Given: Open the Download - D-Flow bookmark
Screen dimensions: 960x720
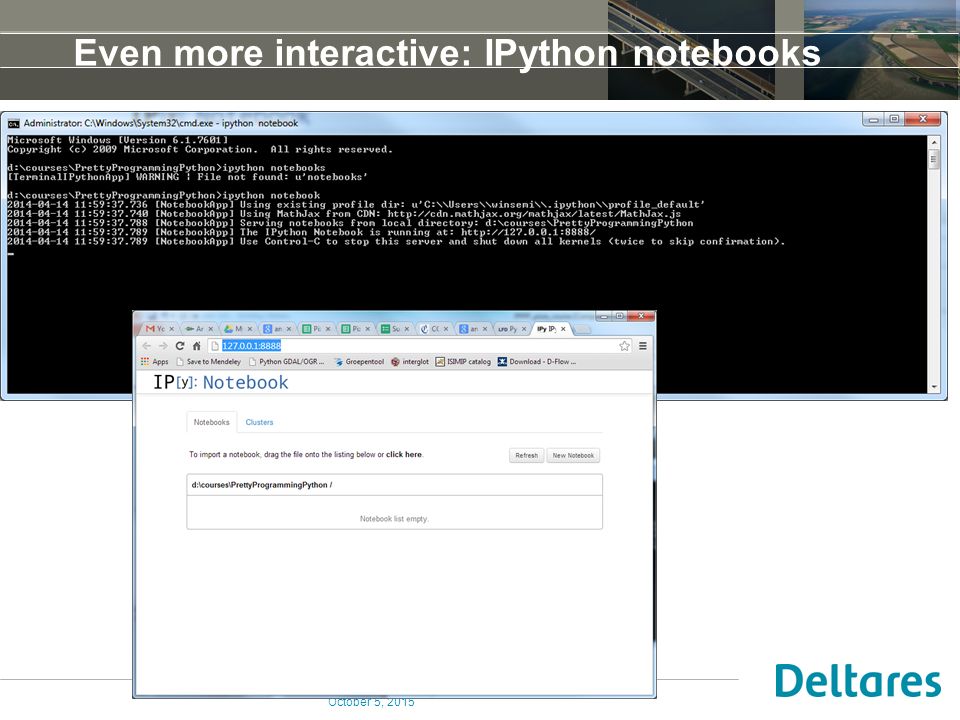Looking at the screenshot, I should tap(536, 362).
